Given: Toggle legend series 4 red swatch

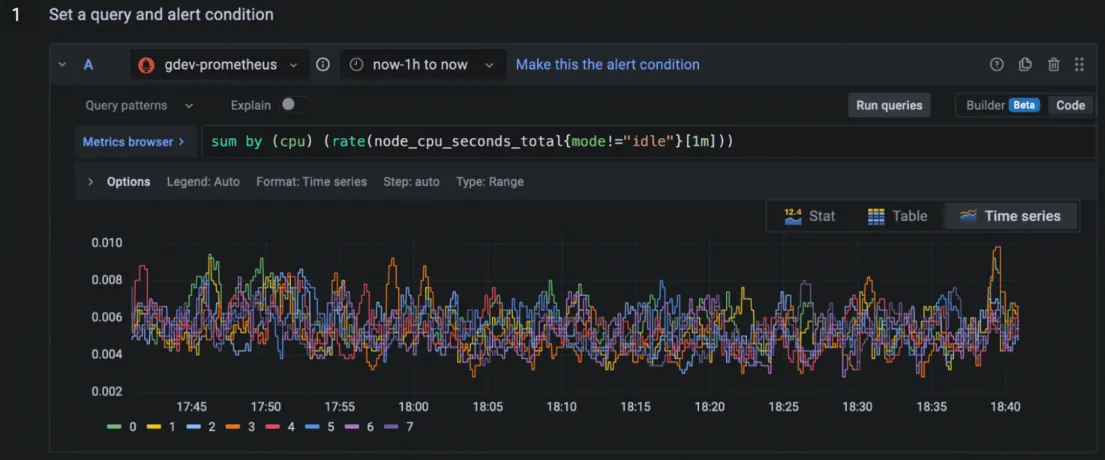Looking at the screenshot, I should (x=272, y=427).
